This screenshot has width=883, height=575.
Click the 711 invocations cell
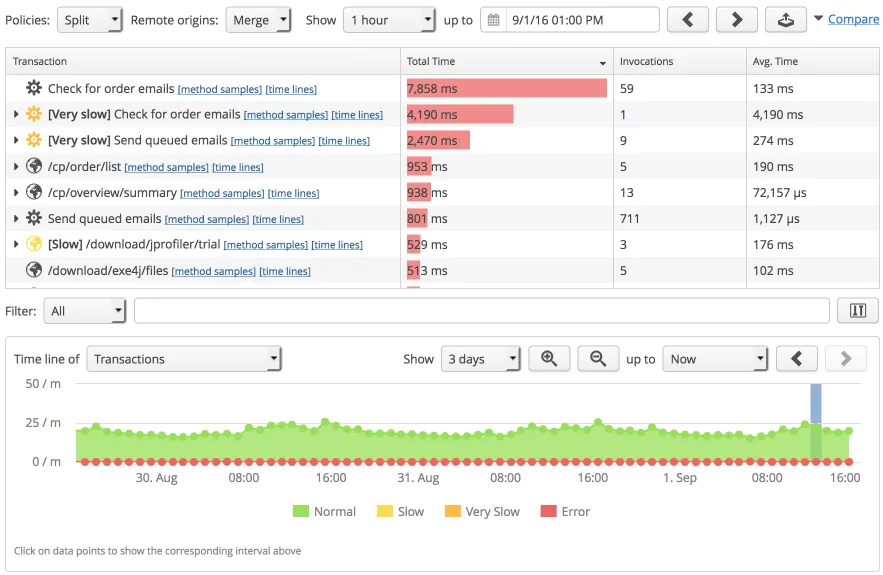tap(680, 219)
